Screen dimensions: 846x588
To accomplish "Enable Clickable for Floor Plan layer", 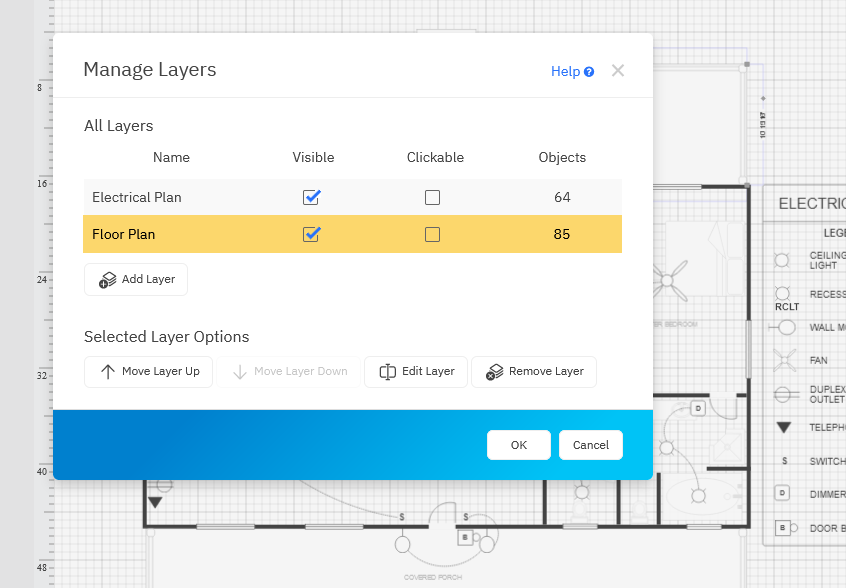I will [x=432, y=234].
